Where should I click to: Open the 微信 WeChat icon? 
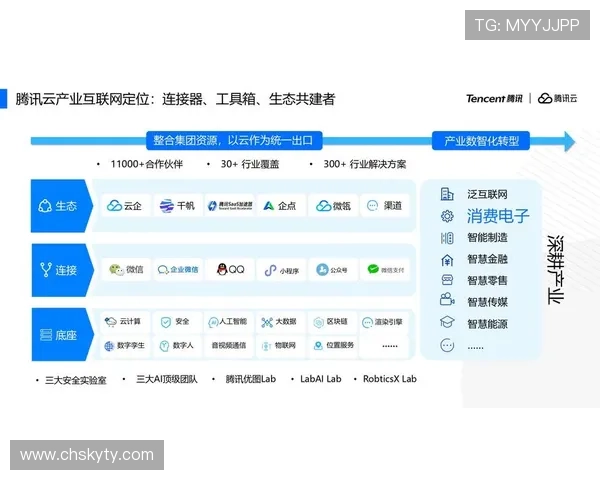pos(116,270)
